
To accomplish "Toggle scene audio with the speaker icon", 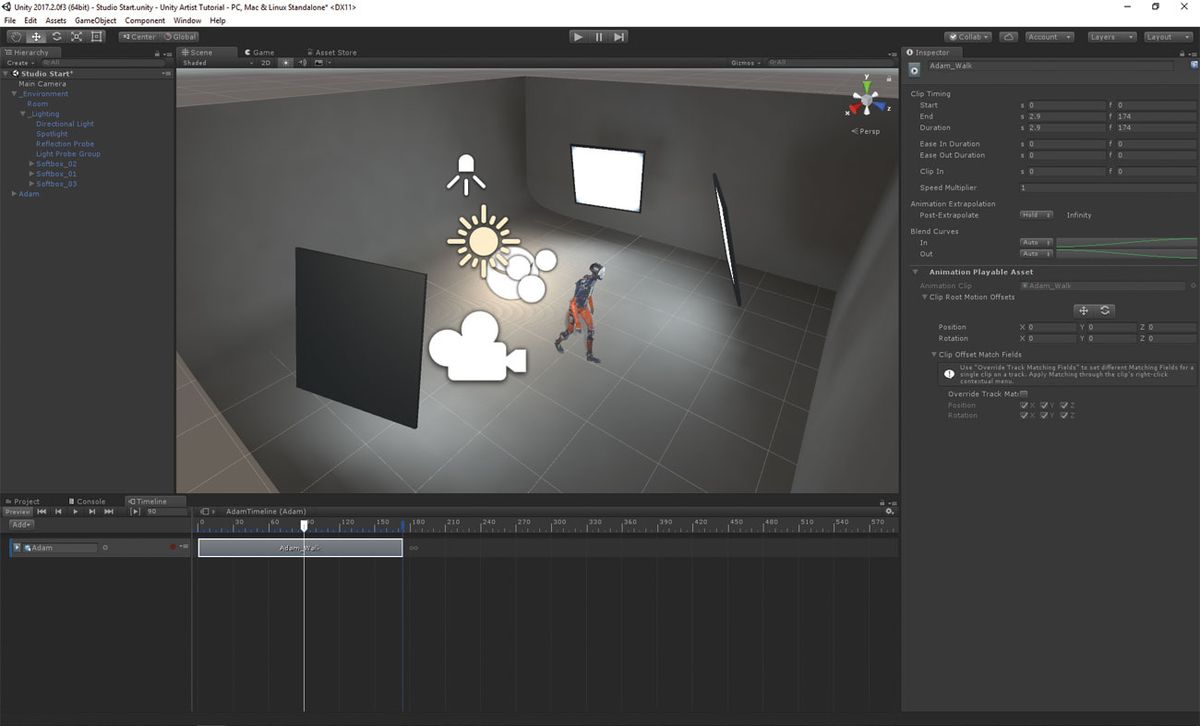I will point(303,62).
